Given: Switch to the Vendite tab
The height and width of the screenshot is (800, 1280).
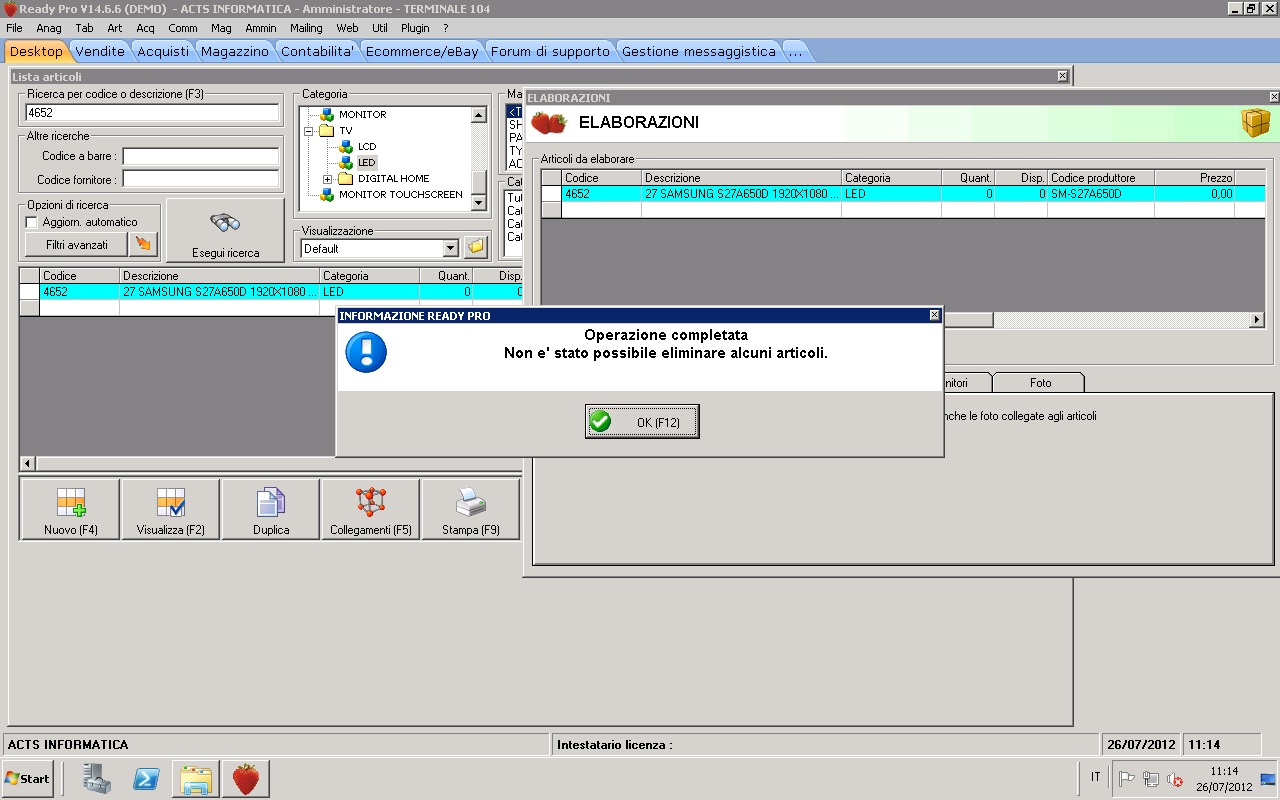Looking at the screenshot, I should 100,51.
